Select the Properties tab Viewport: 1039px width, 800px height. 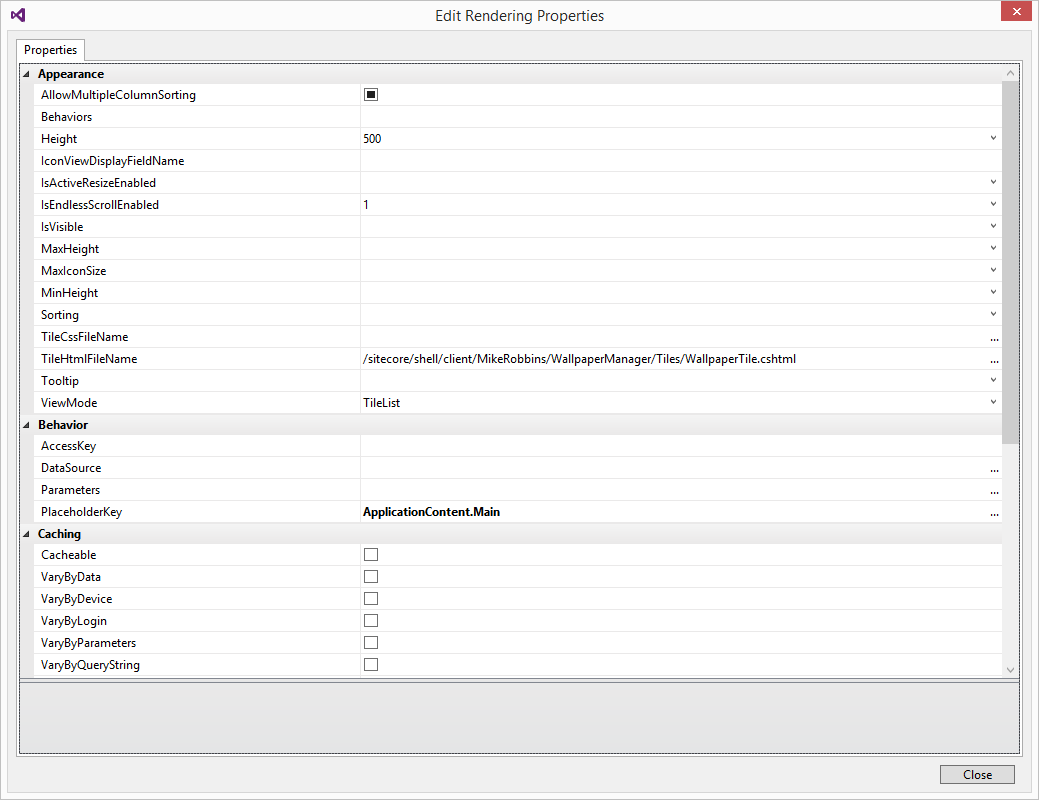(50, 50)
